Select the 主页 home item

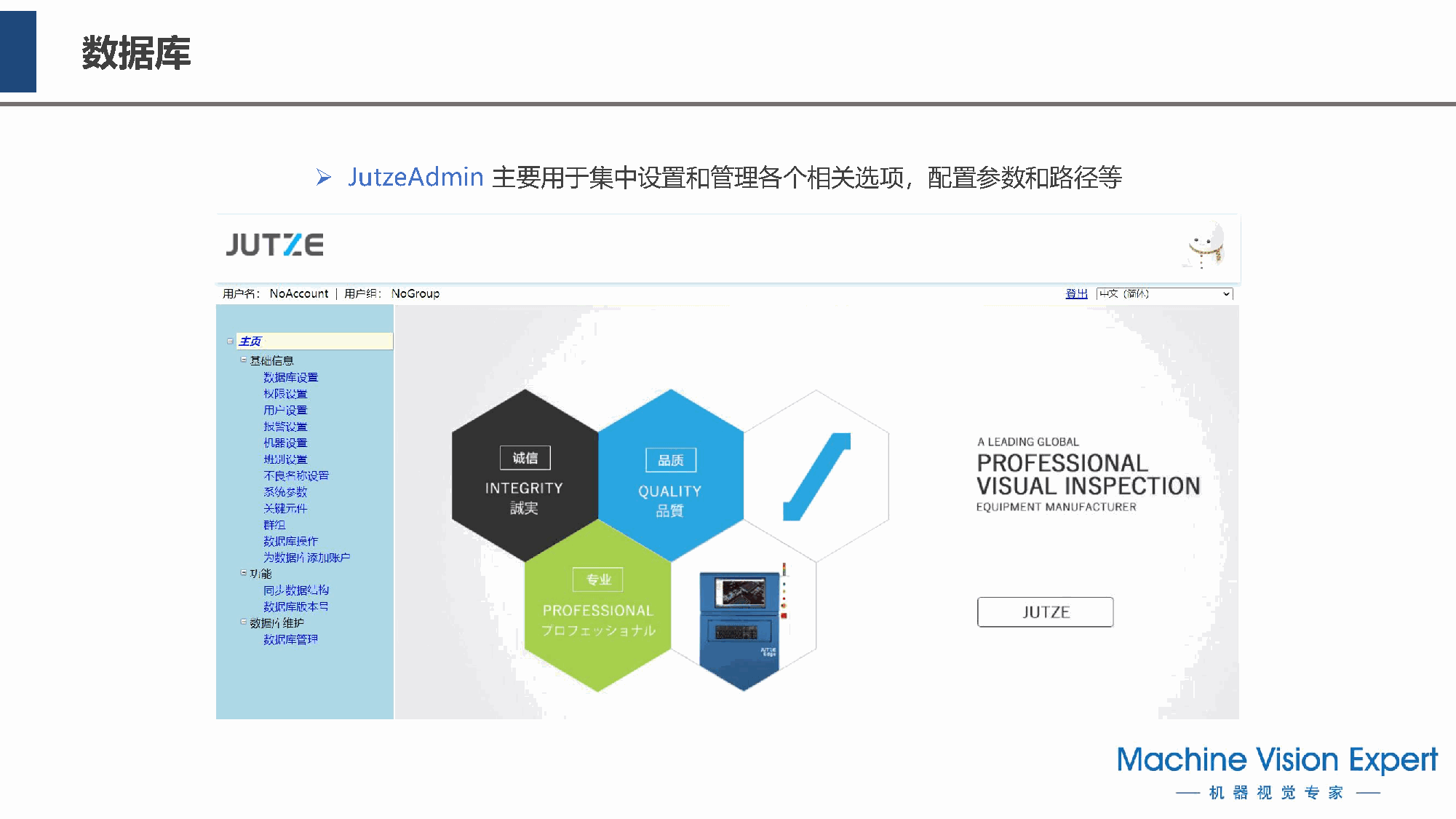(250, 341)
